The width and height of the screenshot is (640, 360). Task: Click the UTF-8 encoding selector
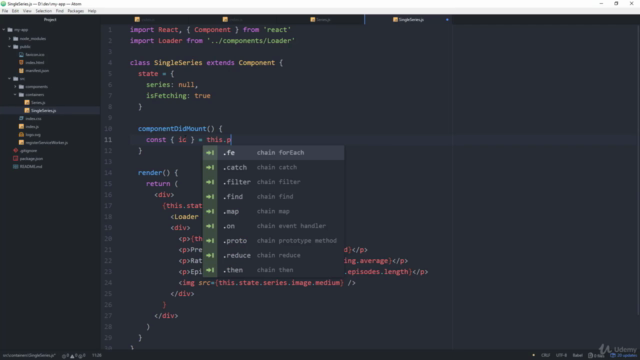[x=562, y=356]
